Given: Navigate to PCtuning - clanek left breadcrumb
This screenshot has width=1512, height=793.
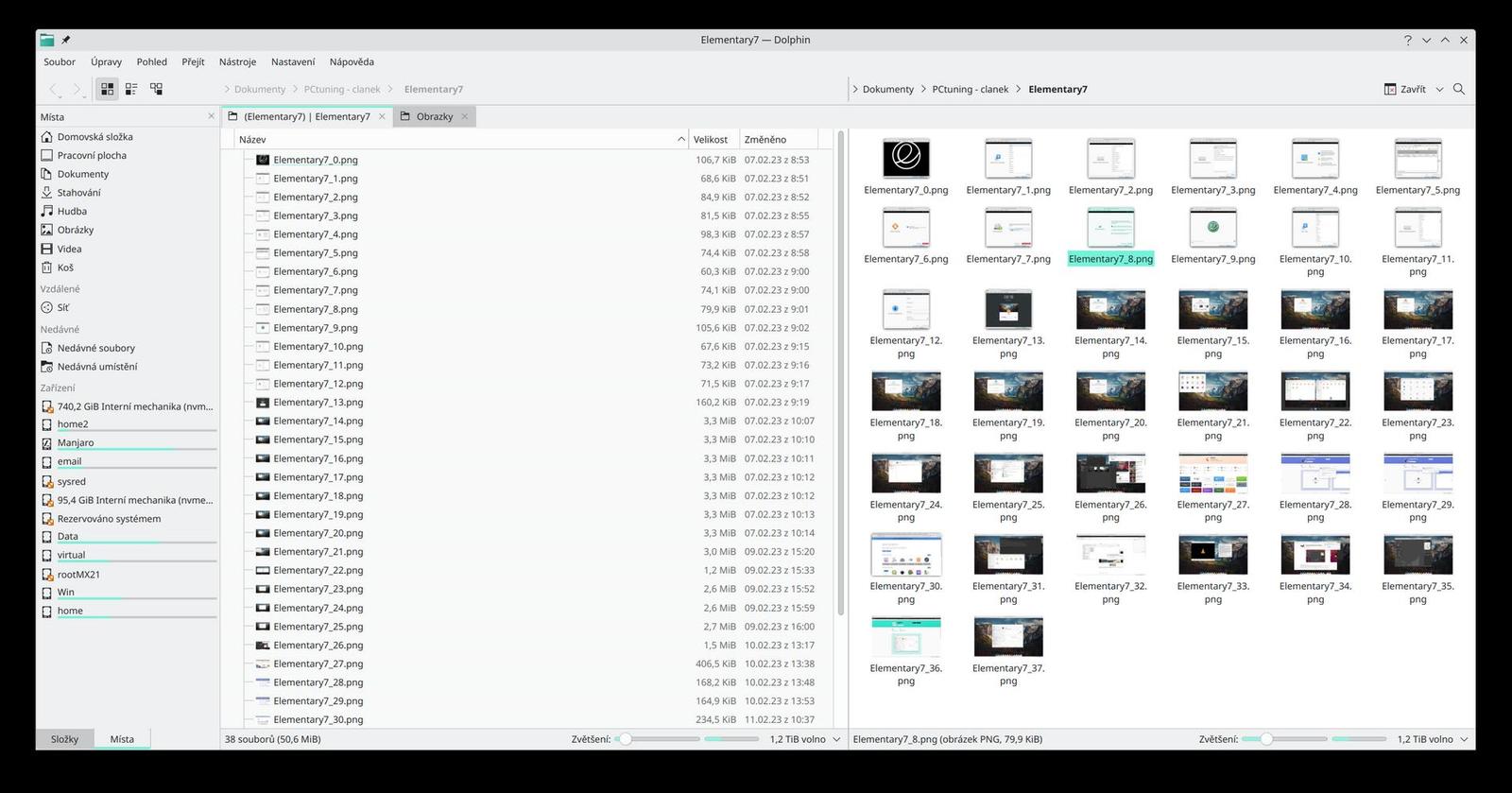Looking at the screenshot, I should (342, 89).
